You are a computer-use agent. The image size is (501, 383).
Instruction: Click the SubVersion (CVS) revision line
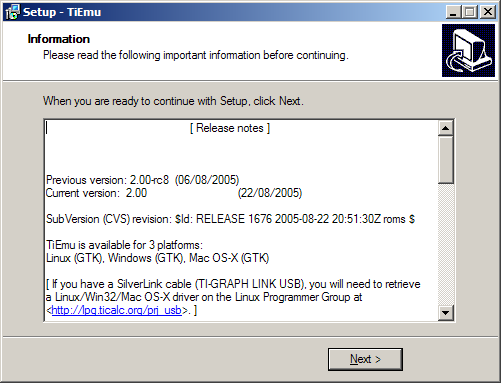pyautogui.click(x=230, y=219)
